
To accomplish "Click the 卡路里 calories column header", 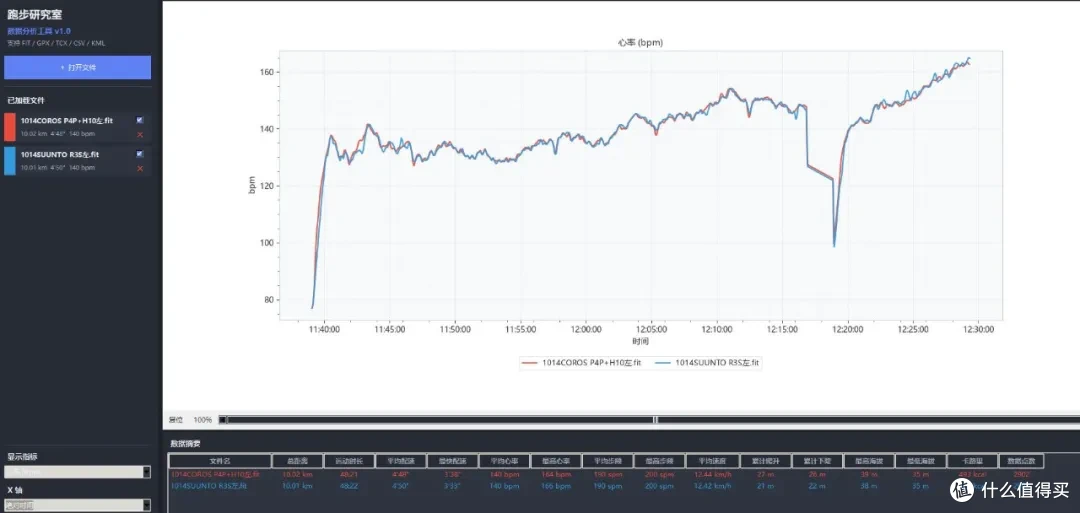I will [971, 461].
